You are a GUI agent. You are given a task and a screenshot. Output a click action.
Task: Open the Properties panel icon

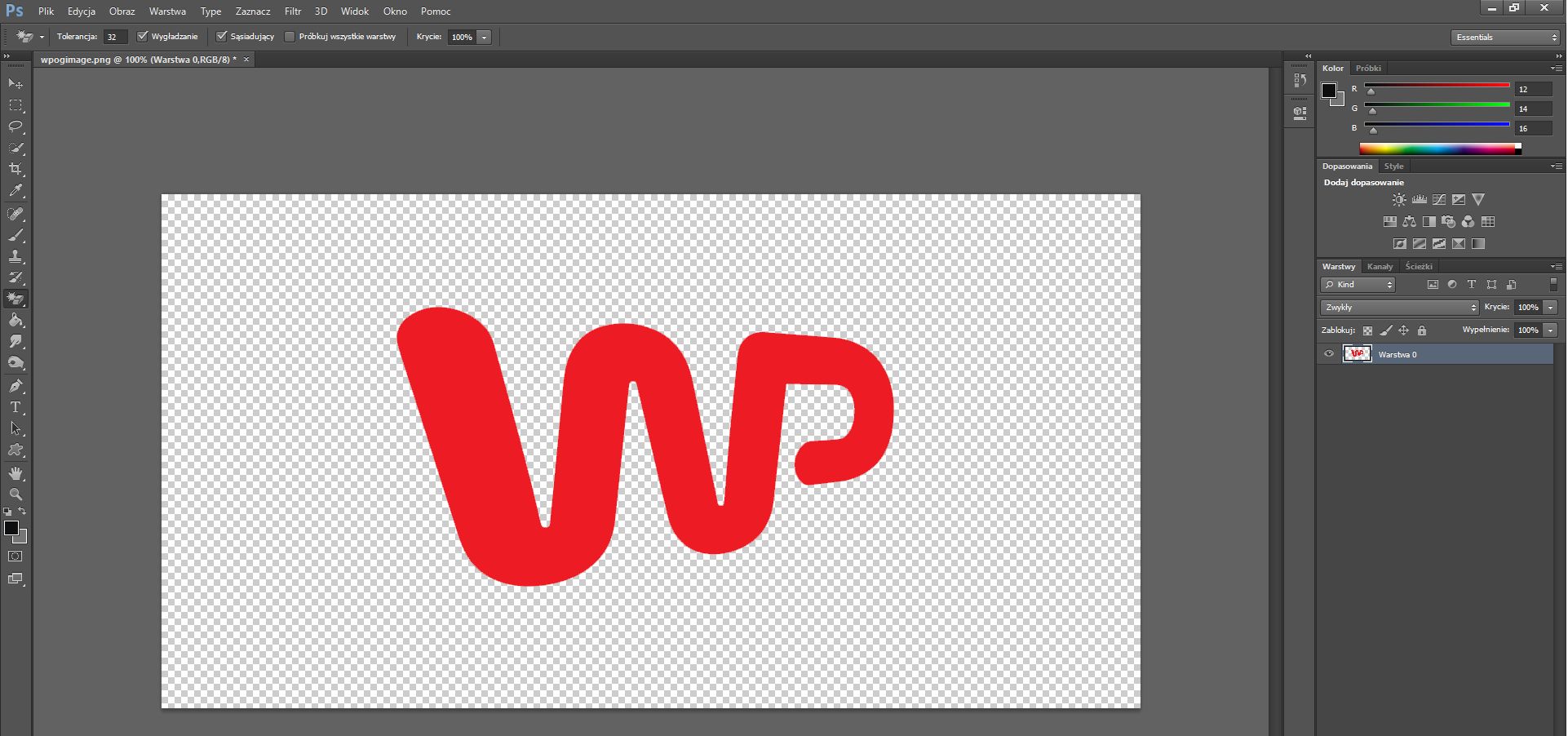coord(1300,113)
